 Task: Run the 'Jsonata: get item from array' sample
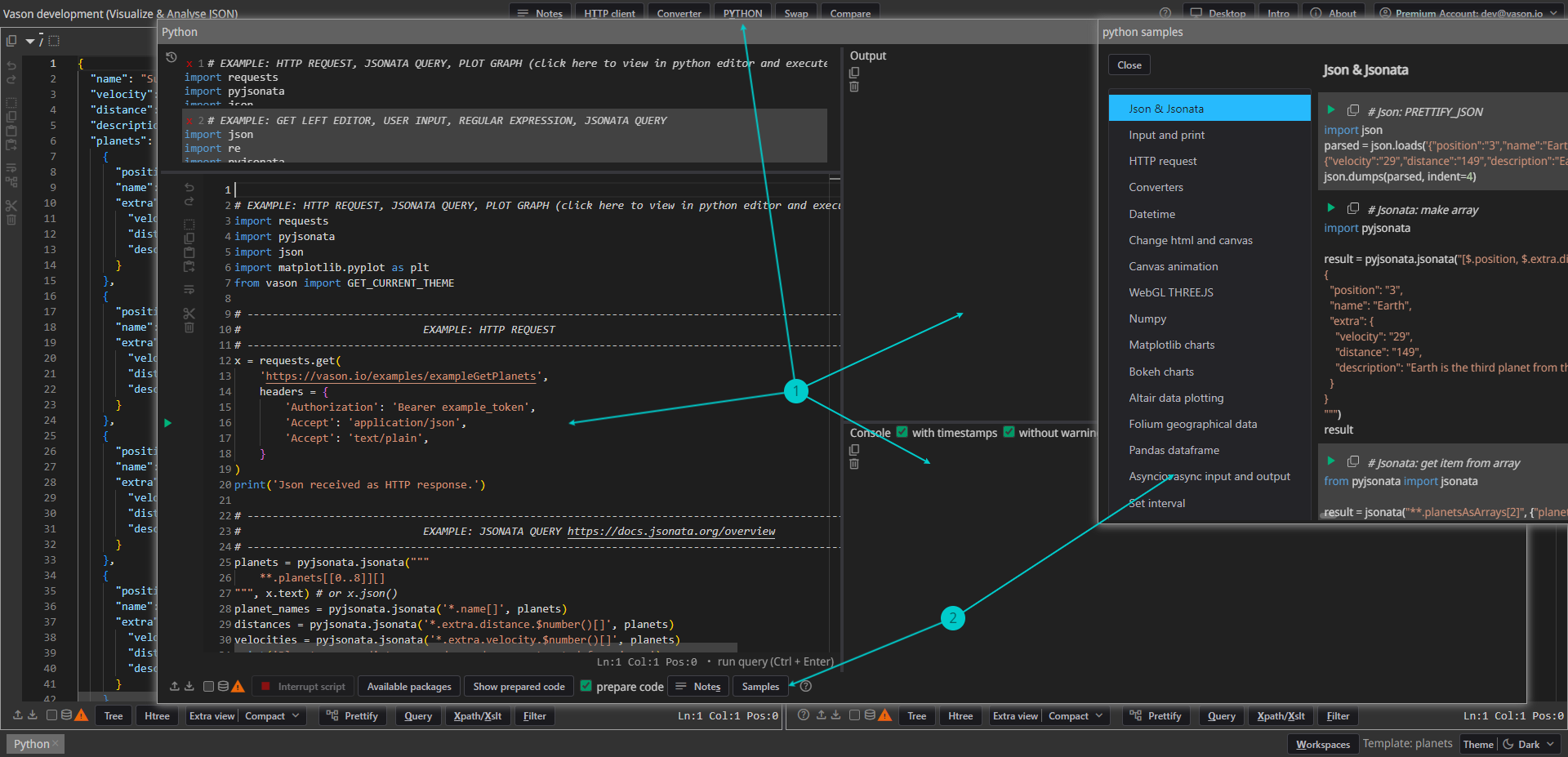[x=1331, y=461]
